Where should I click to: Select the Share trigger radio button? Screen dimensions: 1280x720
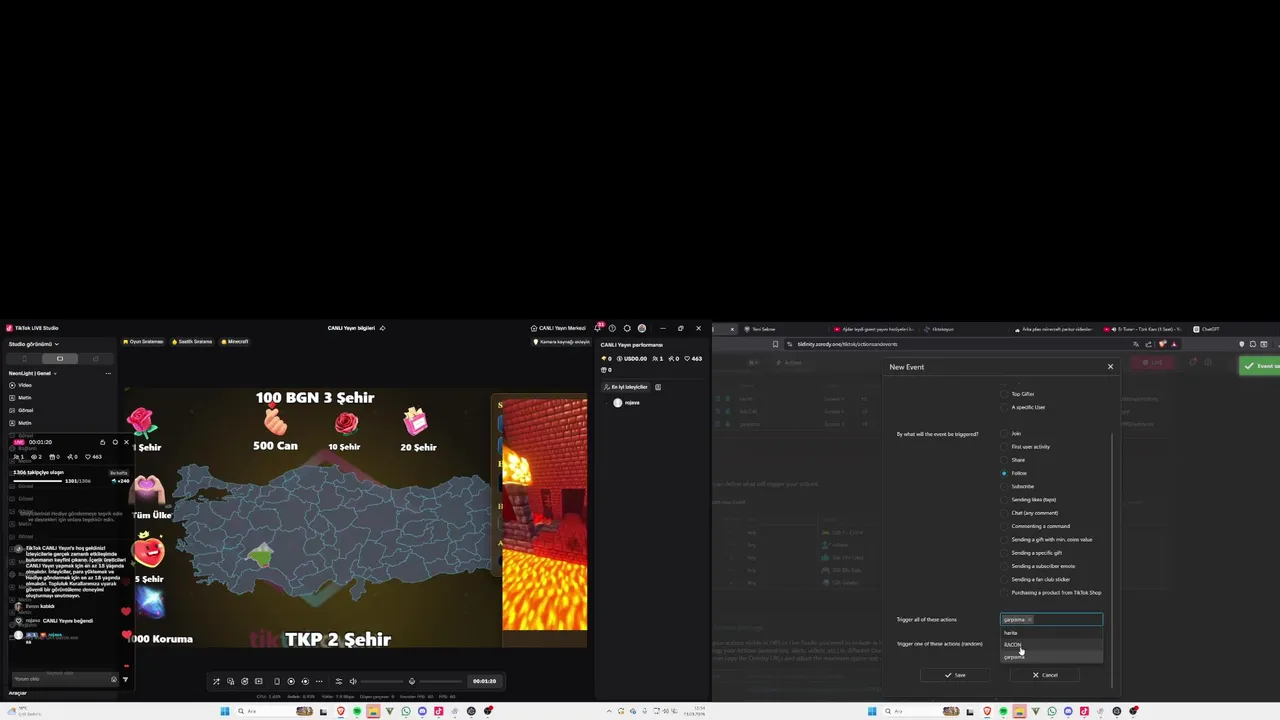[1005, 460]
